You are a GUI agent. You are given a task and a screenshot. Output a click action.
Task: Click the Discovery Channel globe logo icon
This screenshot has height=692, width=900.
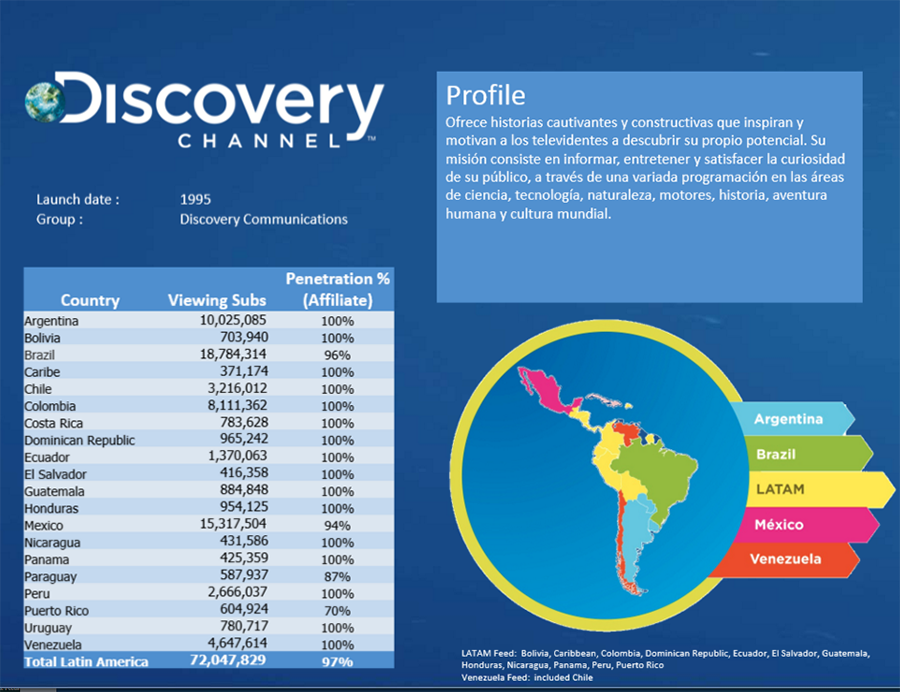pyautogui.click(x=43, y=103)
